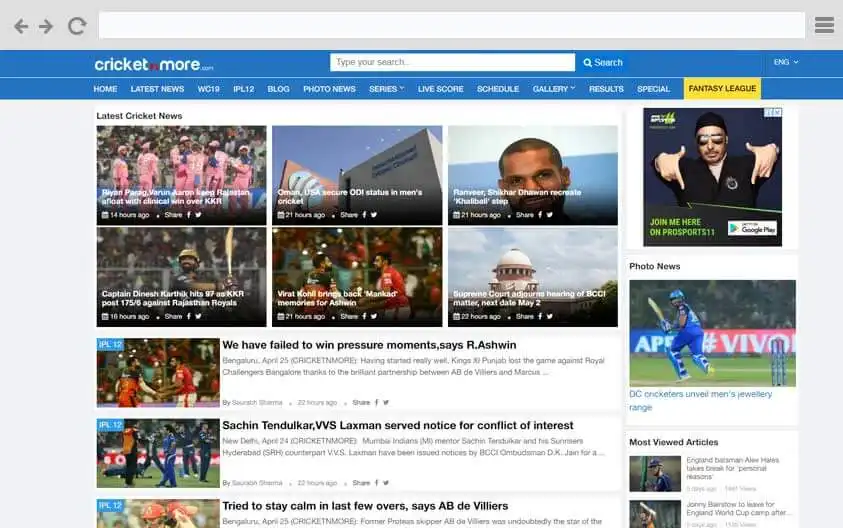Share the R.Ashwin article on Facebook
This screenshot has width=843, height=528.
pos(376,402)
